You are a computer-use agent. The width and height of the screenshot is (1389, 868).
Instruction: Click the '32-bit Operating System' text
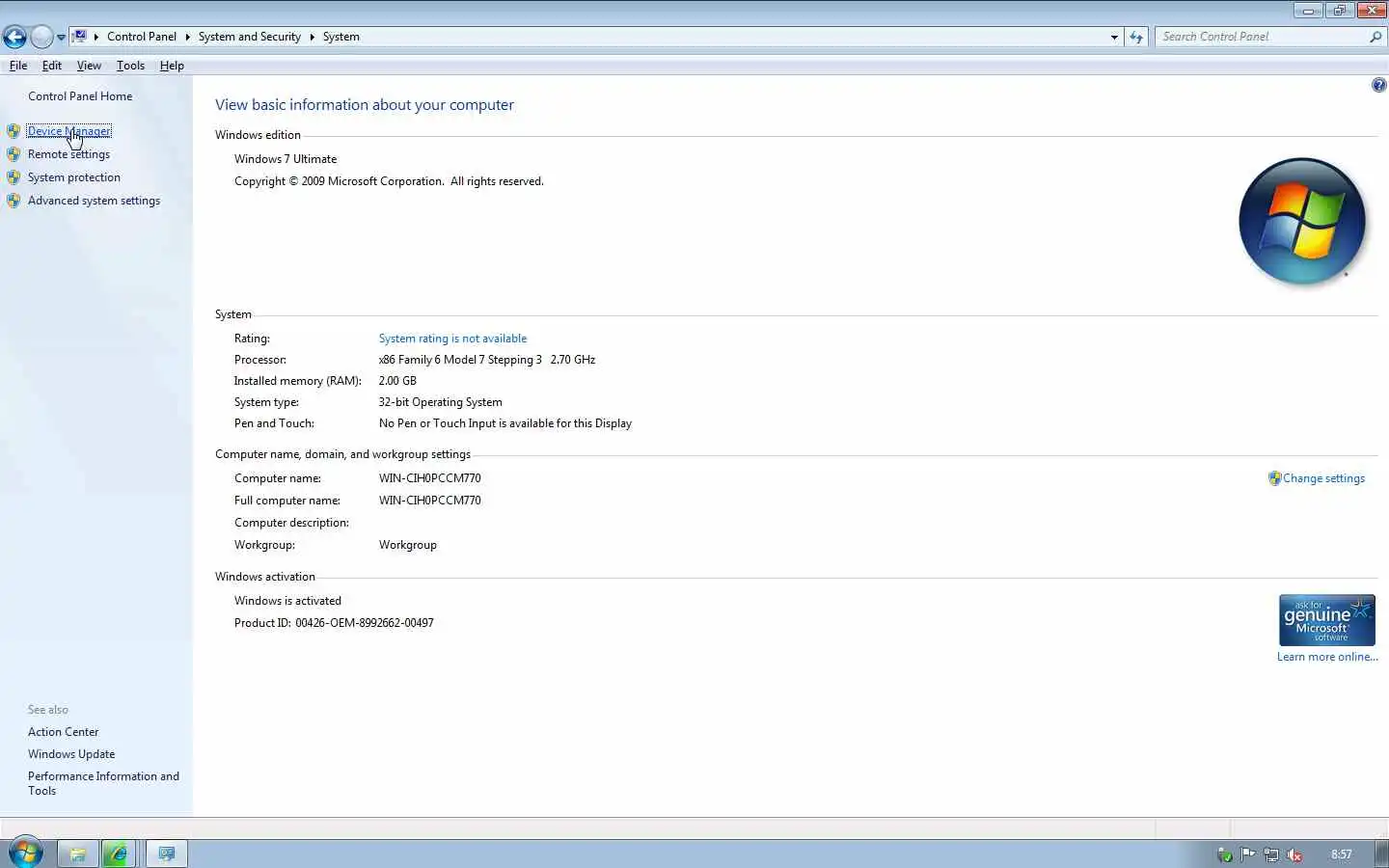click(x=440, y=402)
